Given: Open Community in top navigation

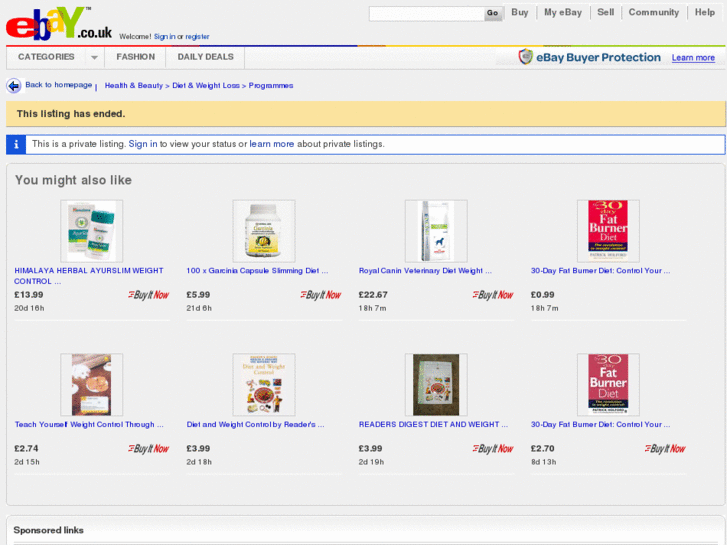Looking at the screenshot, I should point(654,13).
